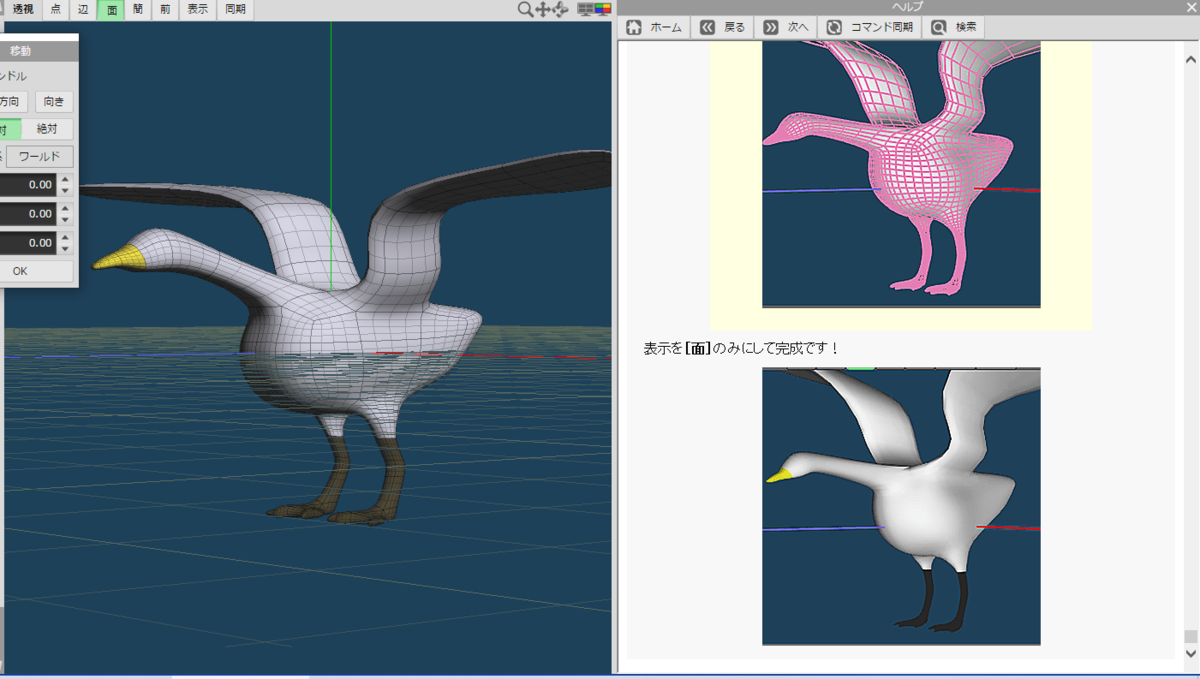The width and height of the screenshot is (1200, 679).
Task: Increase the third 0.00 value with up arrow
Action: [x=66, y=238]
